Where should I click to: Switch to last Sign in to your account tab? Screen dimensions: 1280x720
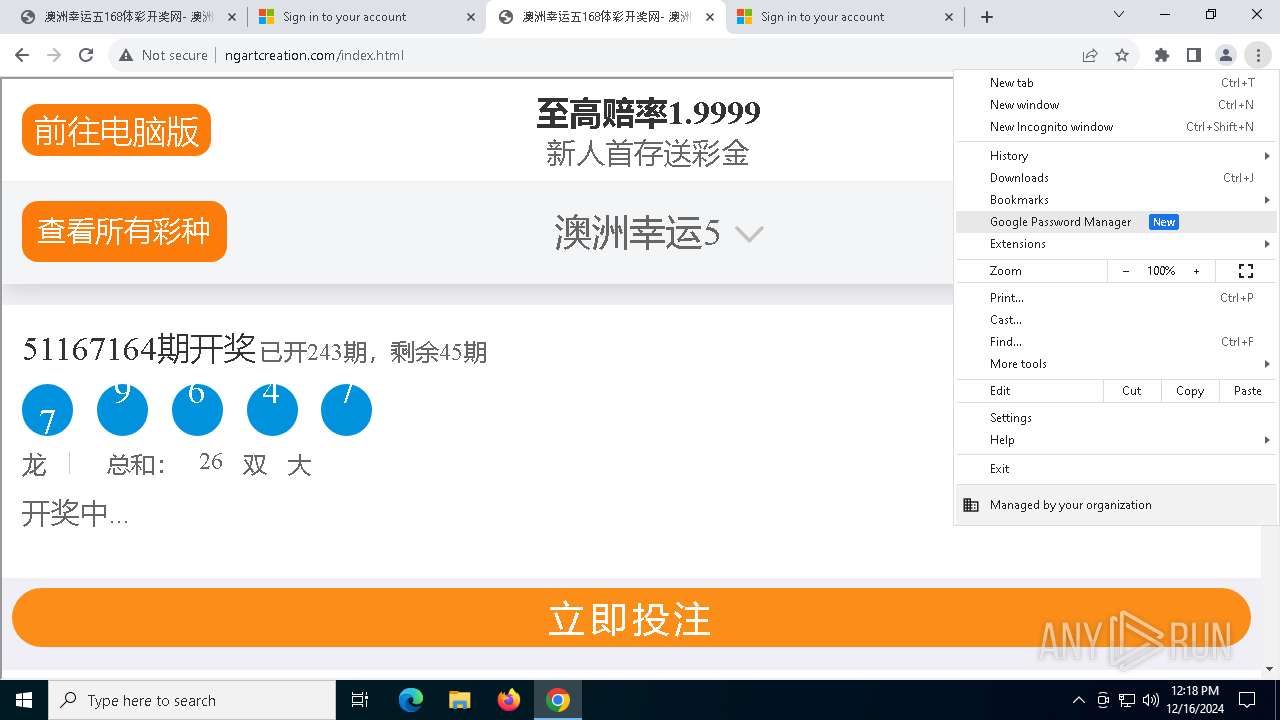coord(845,17)
